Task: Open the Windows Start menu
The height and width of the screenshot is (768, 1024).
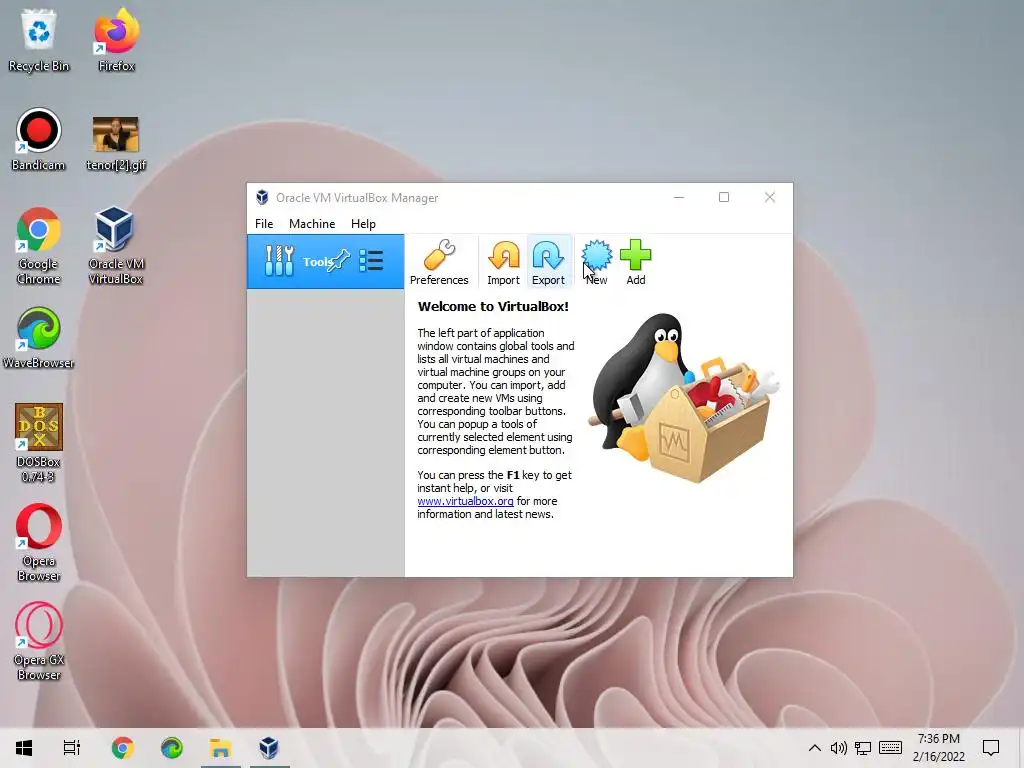Action: point(24,748)
